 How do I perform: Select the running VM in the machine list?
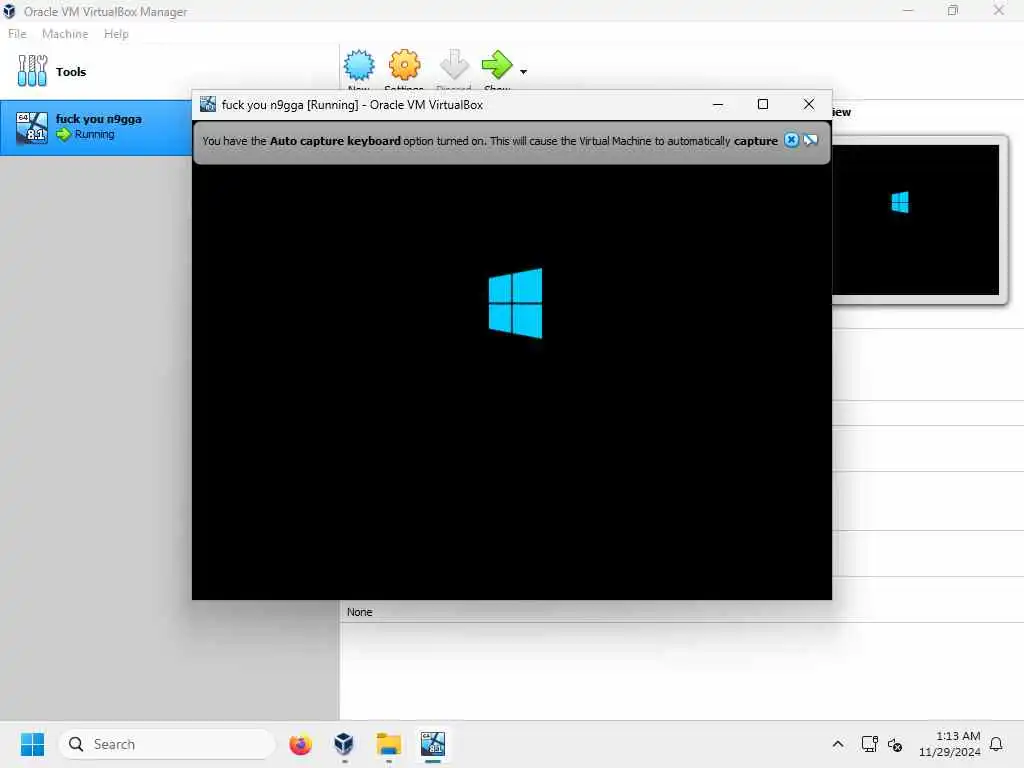click(96, 127)
